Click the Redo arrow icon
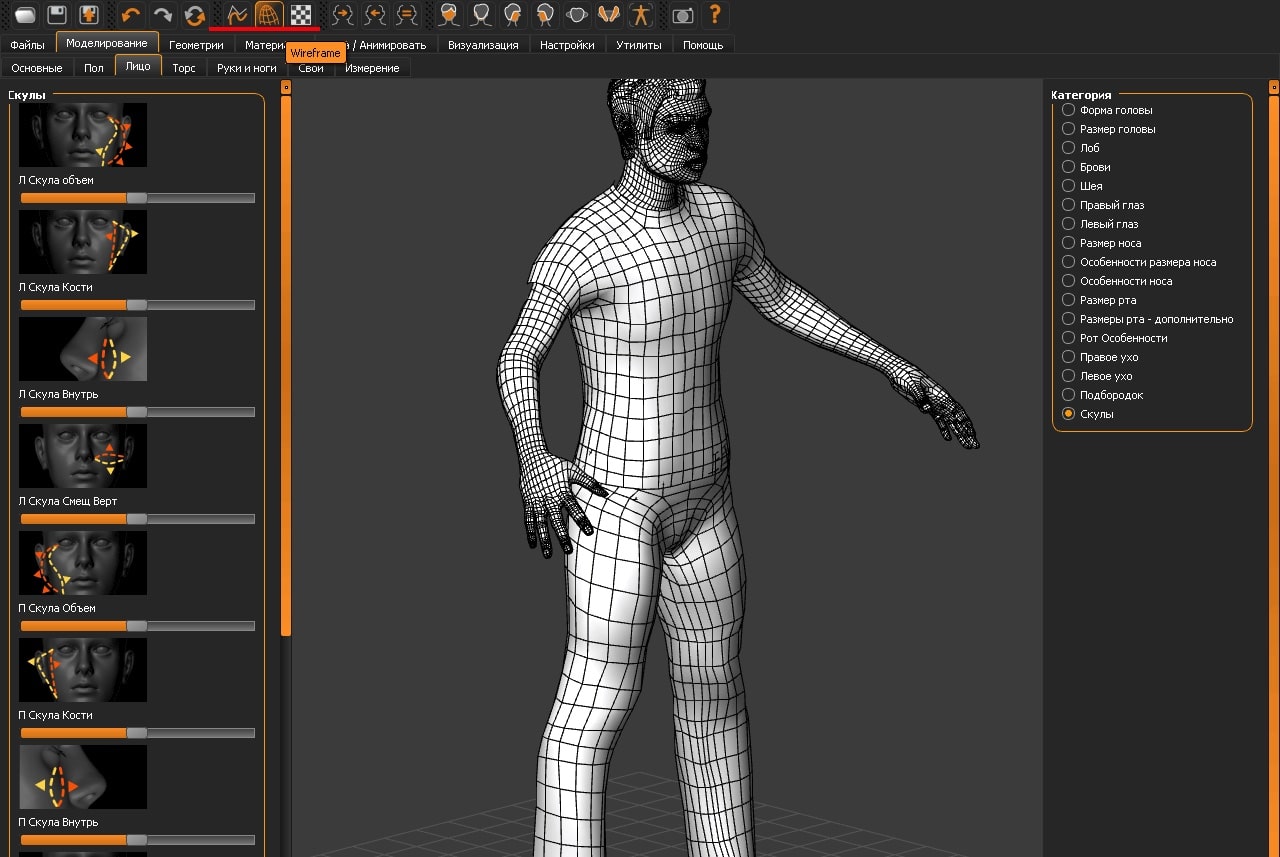Viewport: 1280px width, 857px height. pos(162,15)
